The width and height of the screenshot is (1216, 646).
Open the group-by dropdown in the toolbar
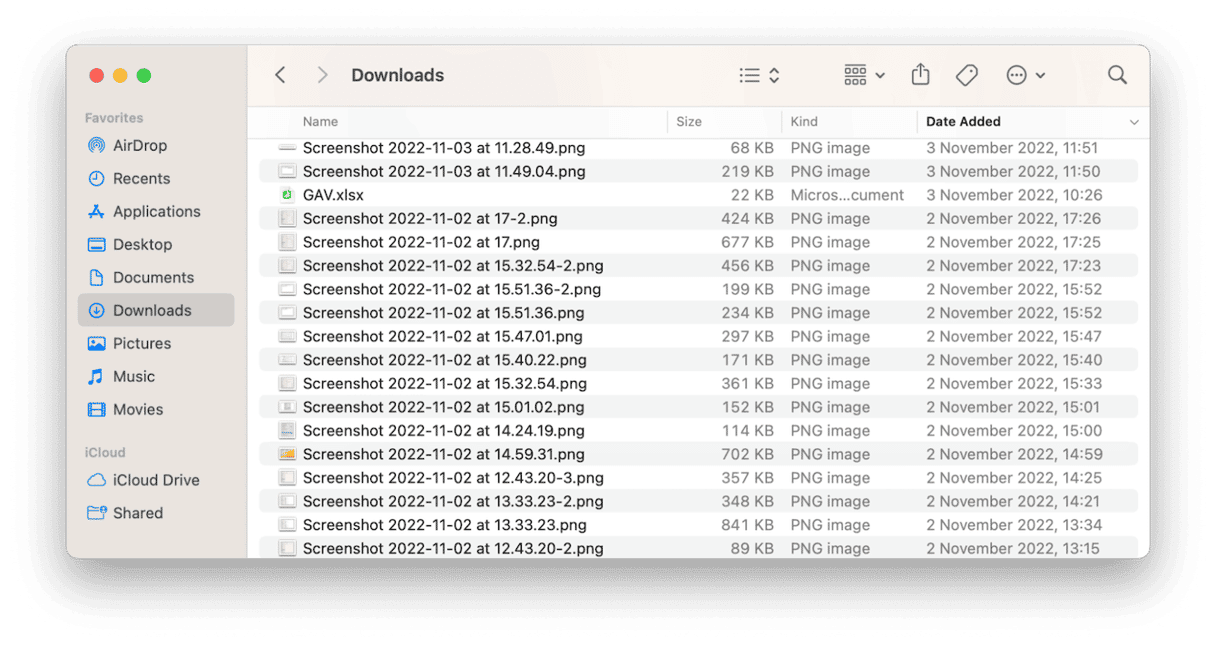(x=862, y=75)
